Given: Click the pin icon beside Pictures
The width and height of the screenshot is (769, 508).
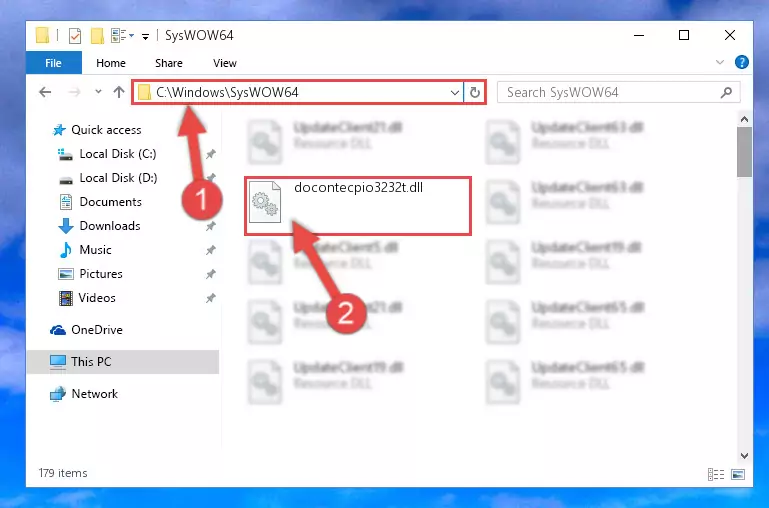Looking at the screenshot, I should 210,274.
